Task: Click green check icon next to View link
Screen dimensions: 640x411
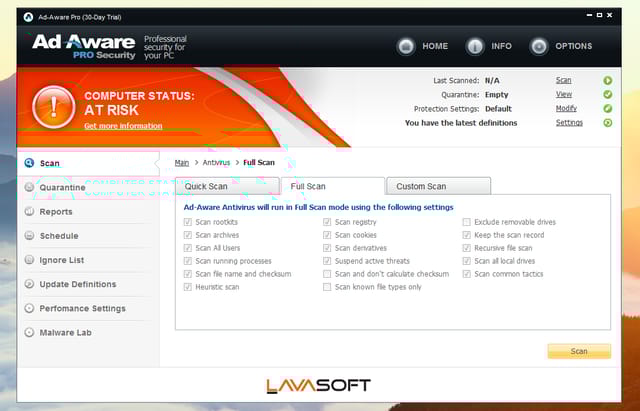Action: [x=608, y=94]
